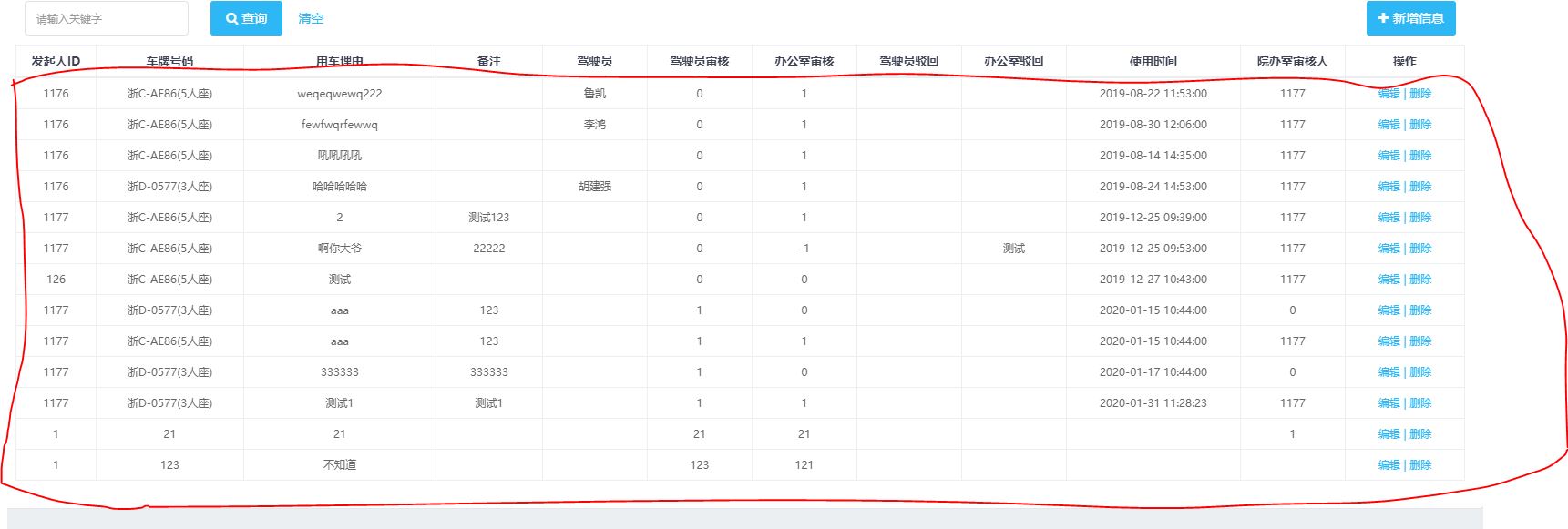Edit the row dated 2019-08-22 11:53:00
Image resolution: width=1568 pixels, height=529 pixels.
[x=1389, y=94]
